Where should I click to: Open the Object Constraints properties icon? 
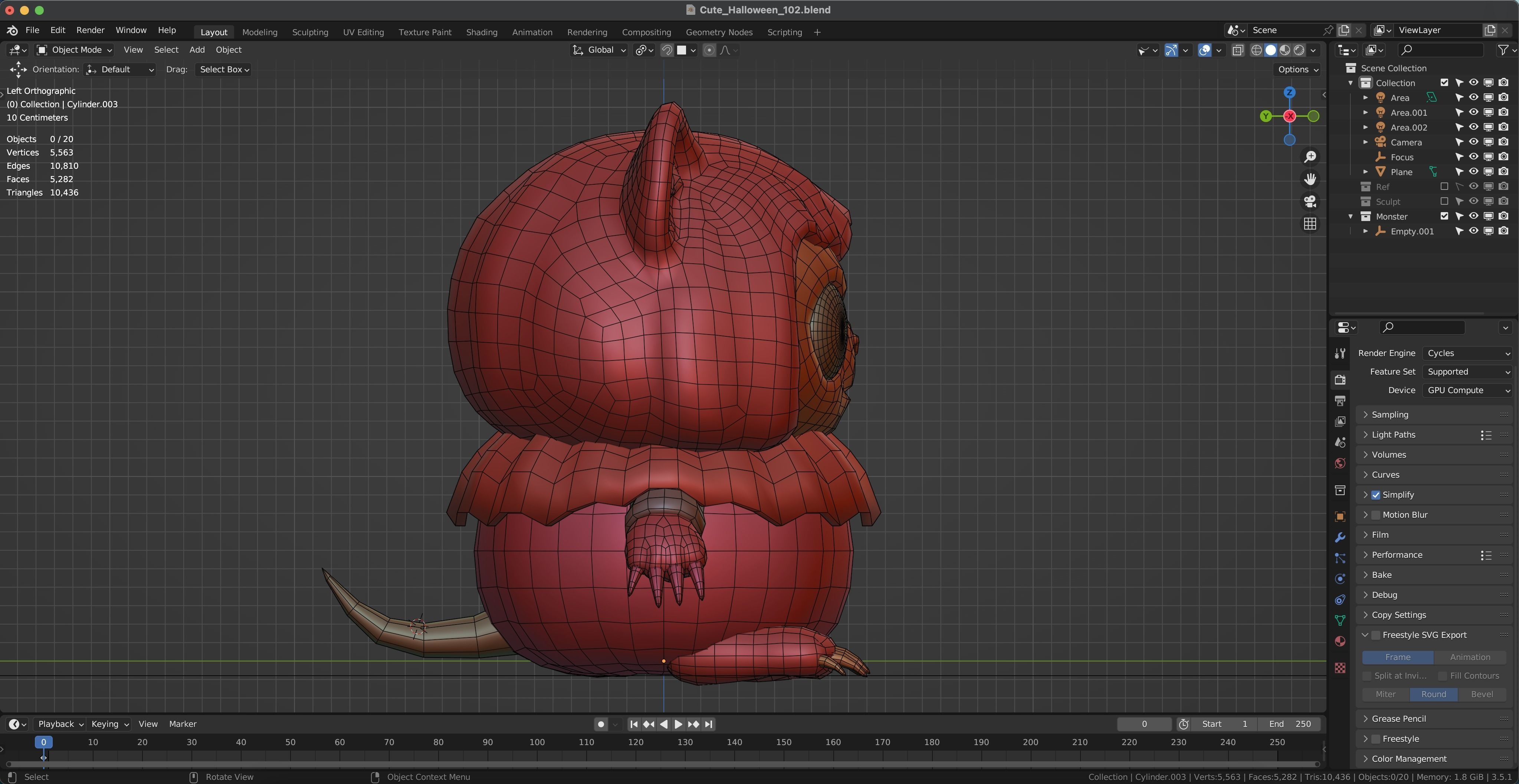[1340, 600]
